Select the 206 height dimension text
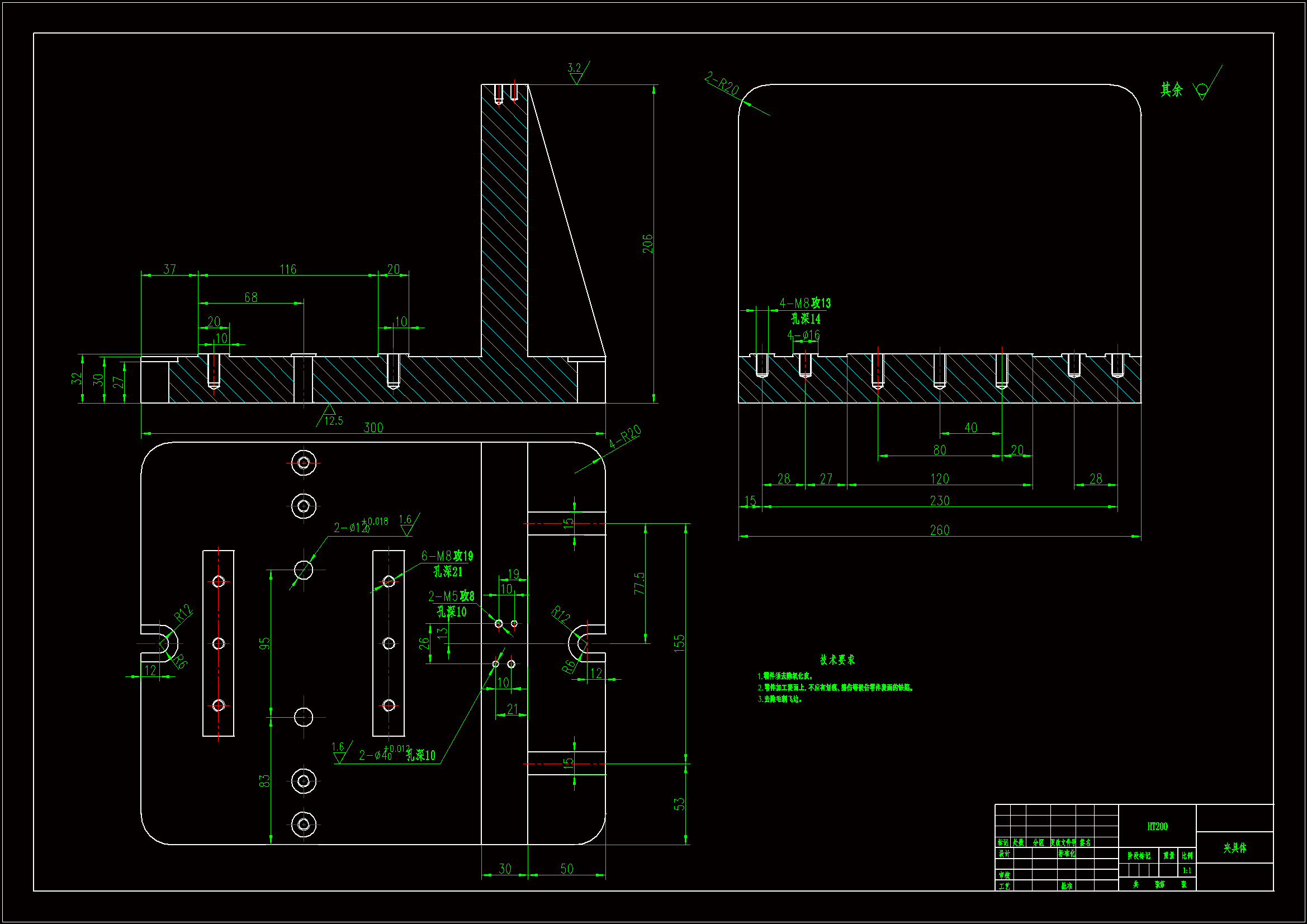This screenshot has height=924, width=1307. point(648,244)
